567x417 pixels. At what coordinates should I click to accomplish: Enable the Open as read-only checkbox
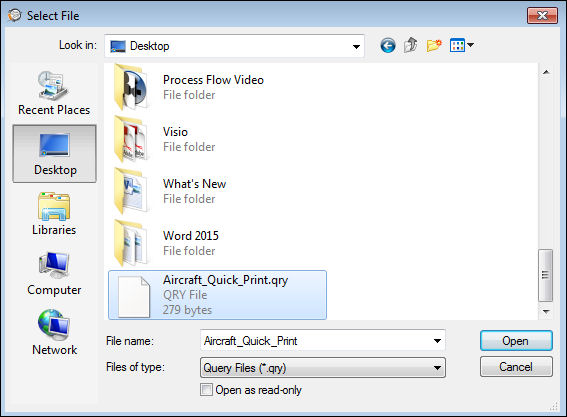point(206,390)
